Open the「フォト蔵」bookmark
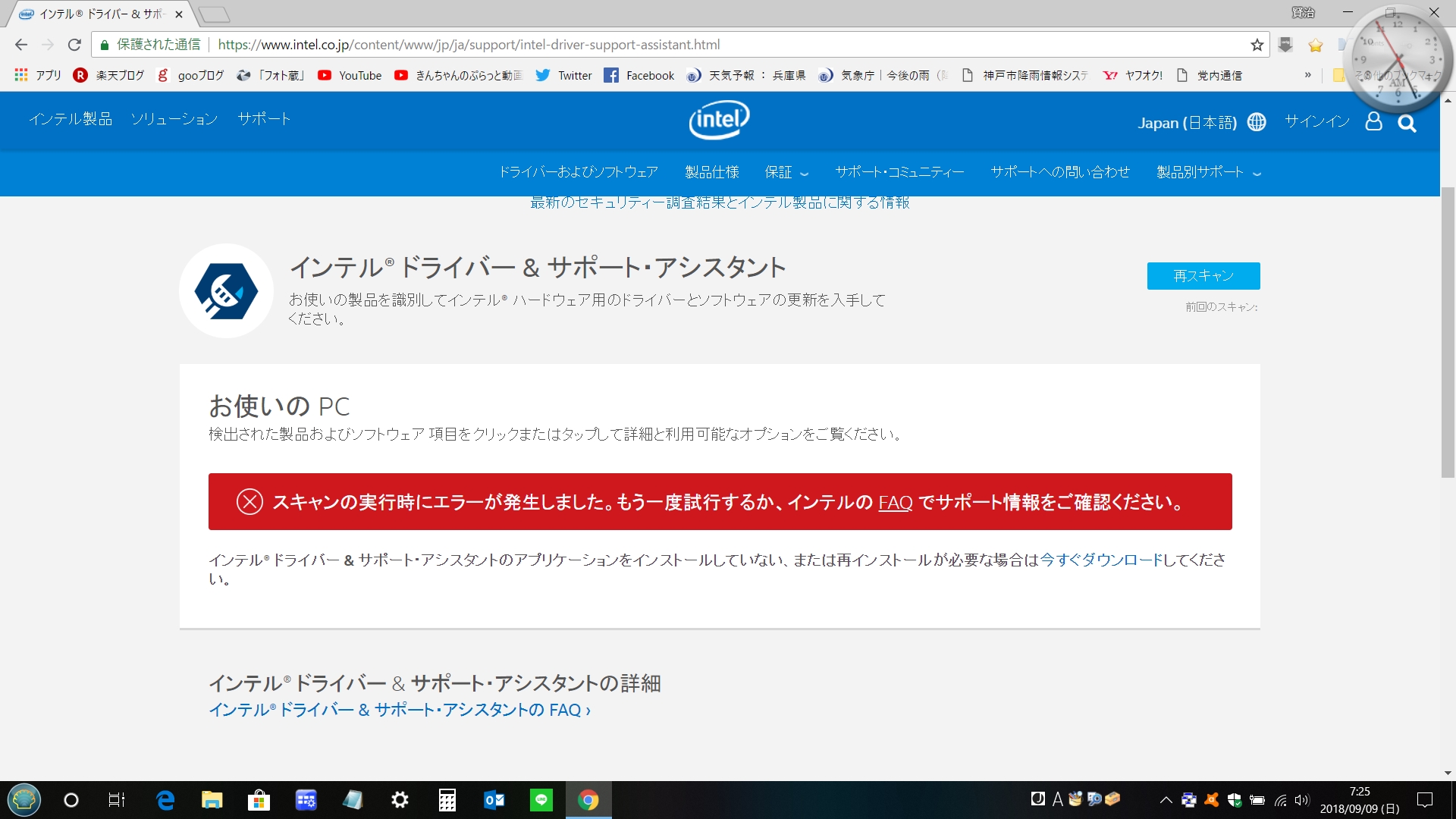Viewport: 1456px width, 819px height. (271, 75)
